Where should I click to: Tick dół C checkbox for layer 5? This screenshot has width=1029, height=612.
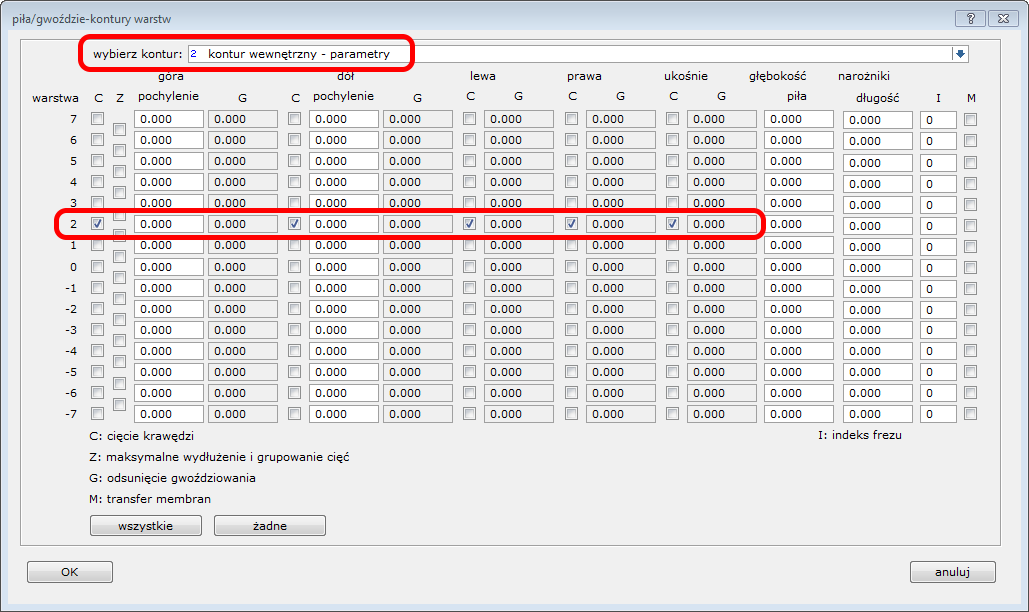pos(294,161)
